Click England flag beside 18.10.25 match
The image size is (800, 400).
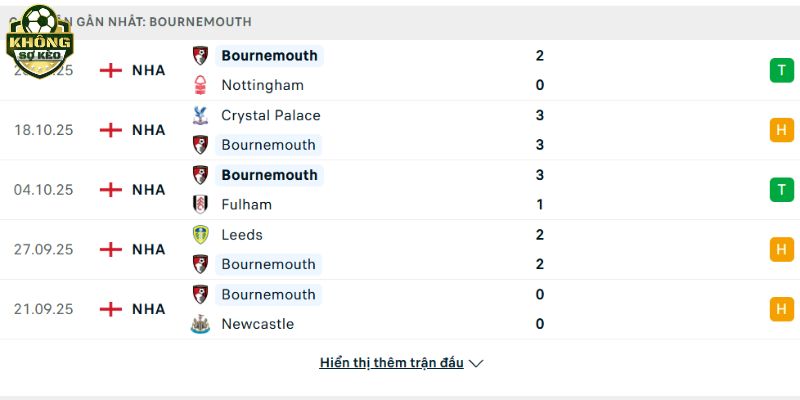pos(111,130)
